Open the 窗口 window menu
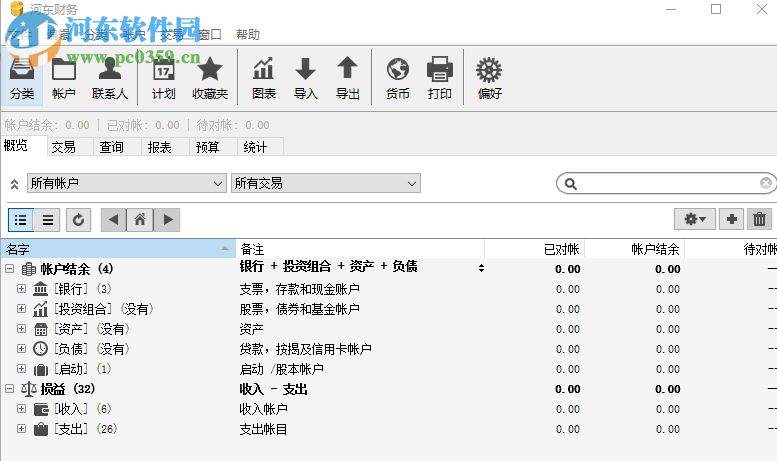777x461 pixels. point(210,35)
